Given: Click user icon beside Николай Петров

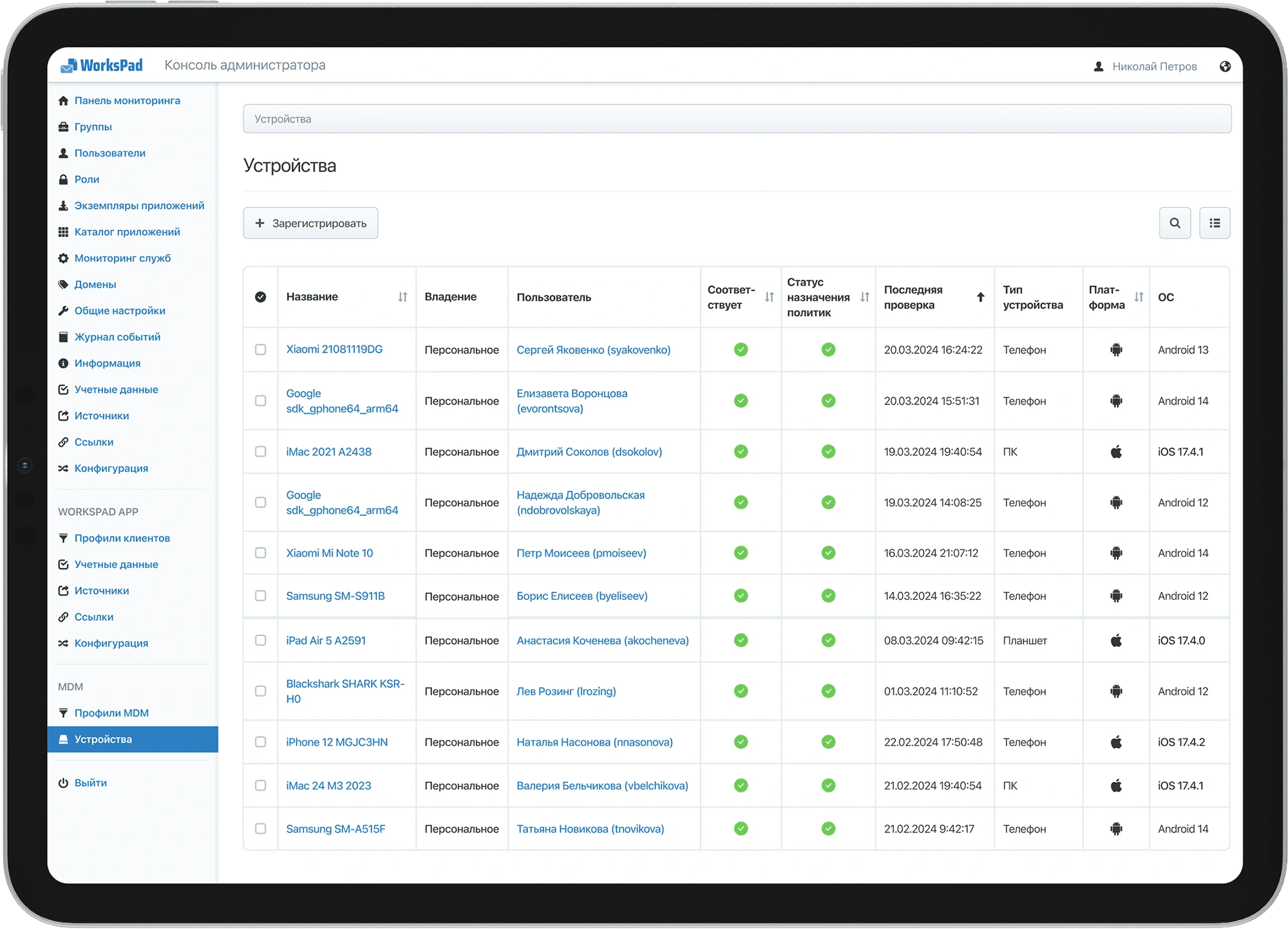Looking at the screenshot, I should [1099, 66].
